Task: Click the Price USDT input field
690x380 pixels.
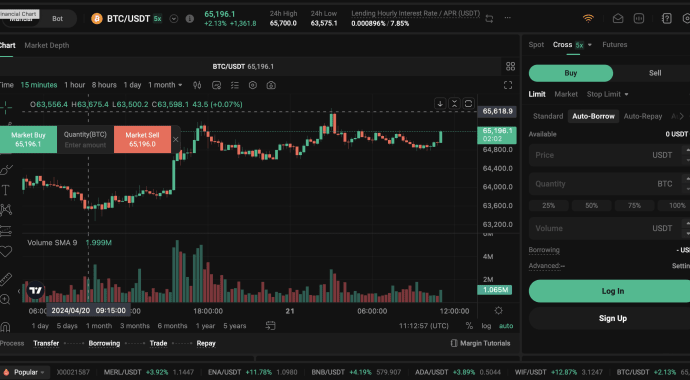Action: pos(609,155)
